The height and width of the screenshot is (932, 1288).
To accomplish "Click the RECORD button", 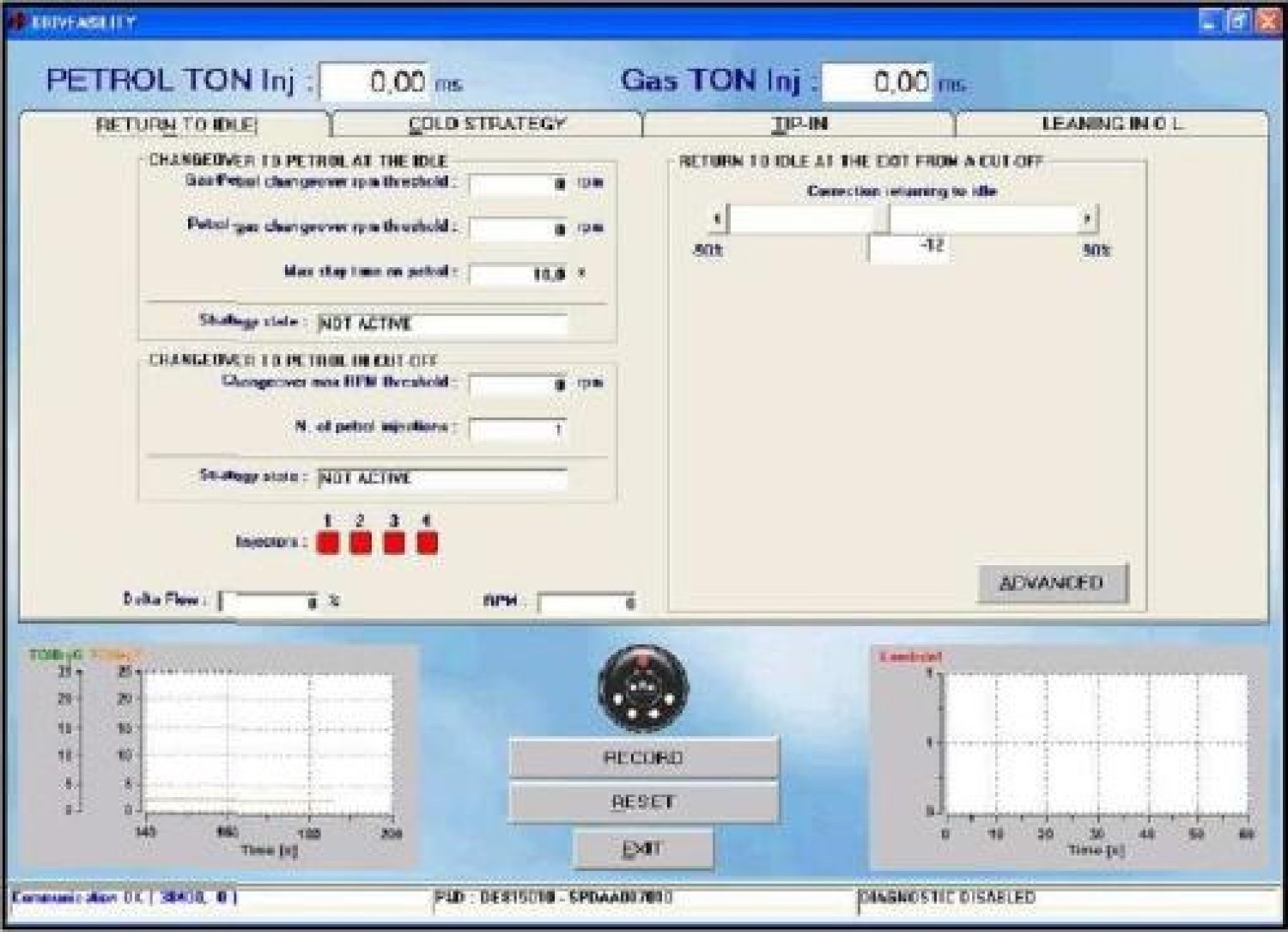I will coord(643,758).
